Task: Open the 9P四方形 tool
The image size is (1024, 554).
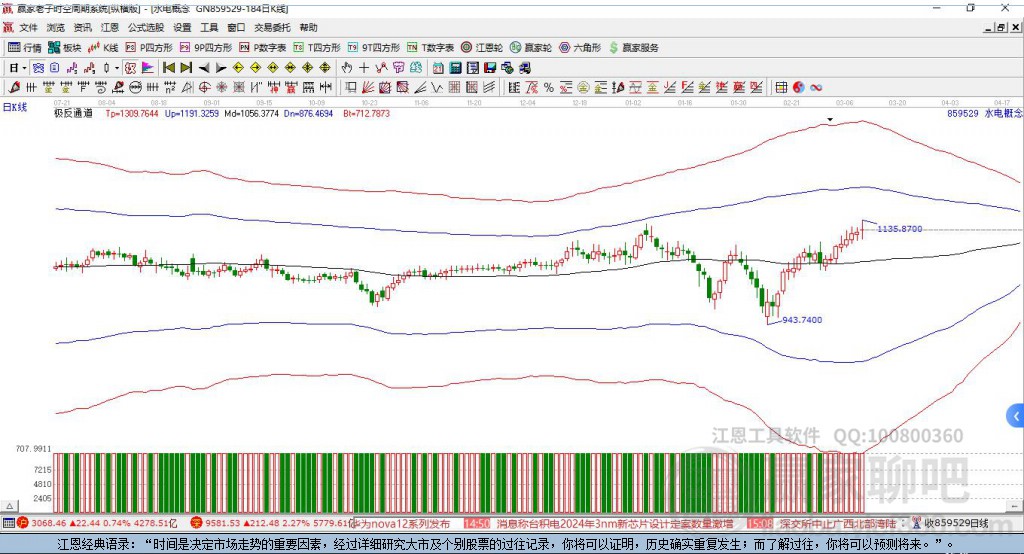Action: coord(206,48)
